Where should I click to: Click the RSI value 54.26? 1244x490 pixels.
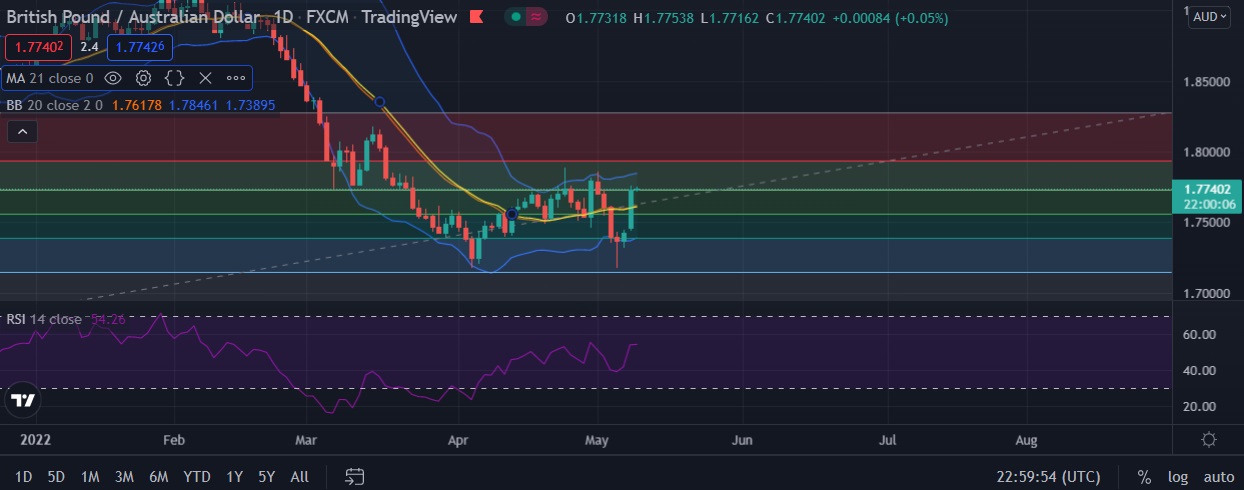point(110,319)
